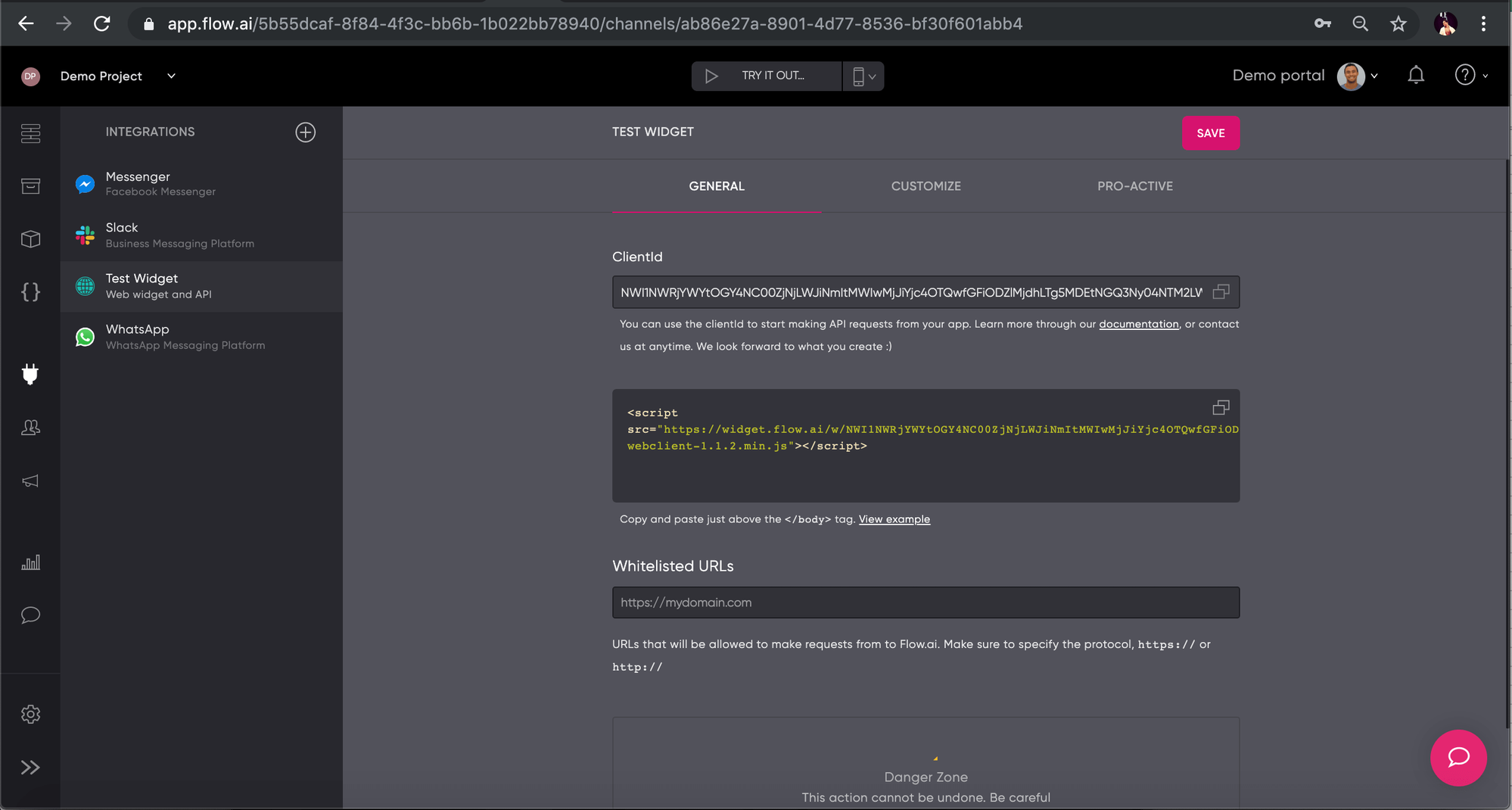Open the device selector dropdown
Viewport: 1512px width, 810px height.
pyautogui.click(x=863, y=76)
